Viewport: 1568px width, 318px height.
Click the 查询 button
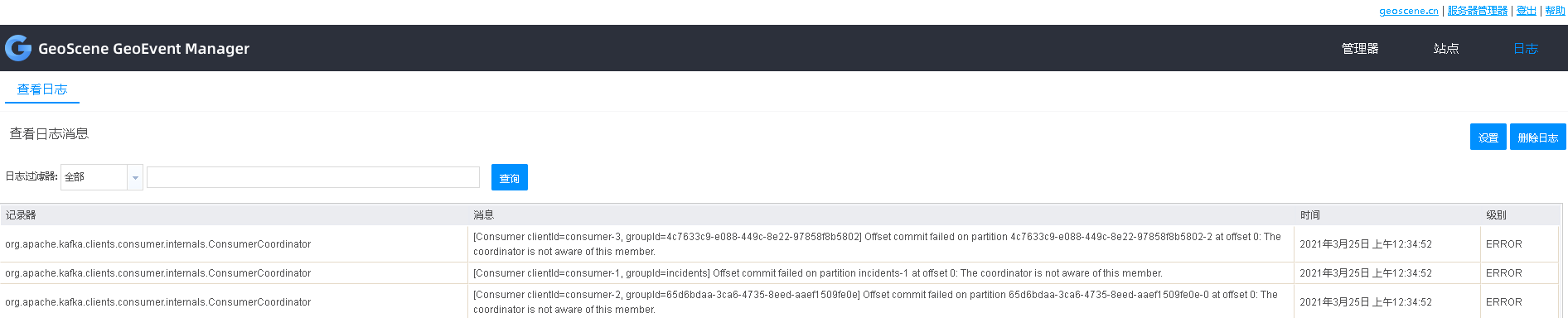(x=510, y=177)
